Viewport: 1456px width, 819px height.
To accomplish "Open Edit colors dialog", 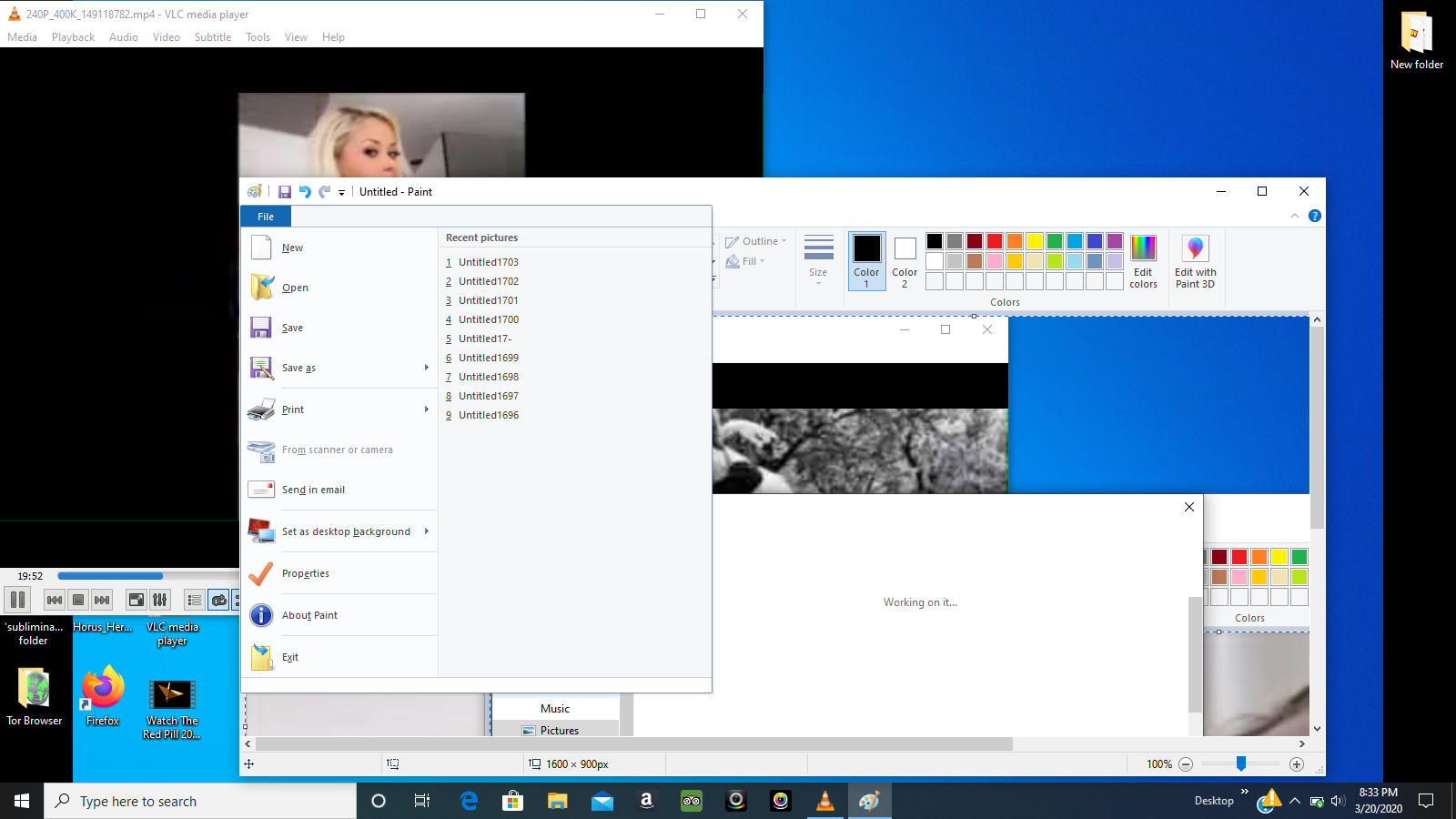I will [x=1143, y=261].
